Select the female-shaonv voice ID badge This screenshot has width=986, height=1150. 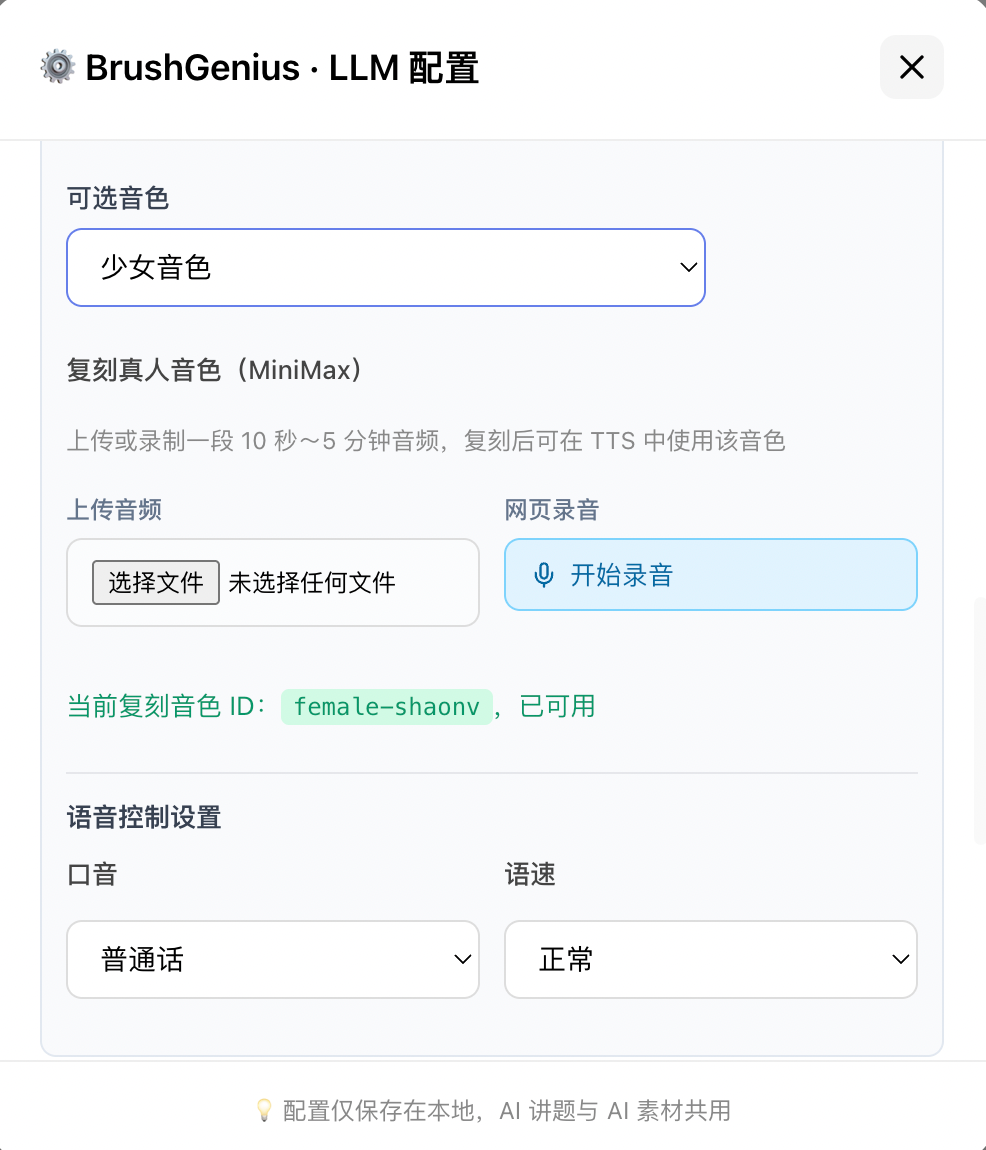point(387,707)
